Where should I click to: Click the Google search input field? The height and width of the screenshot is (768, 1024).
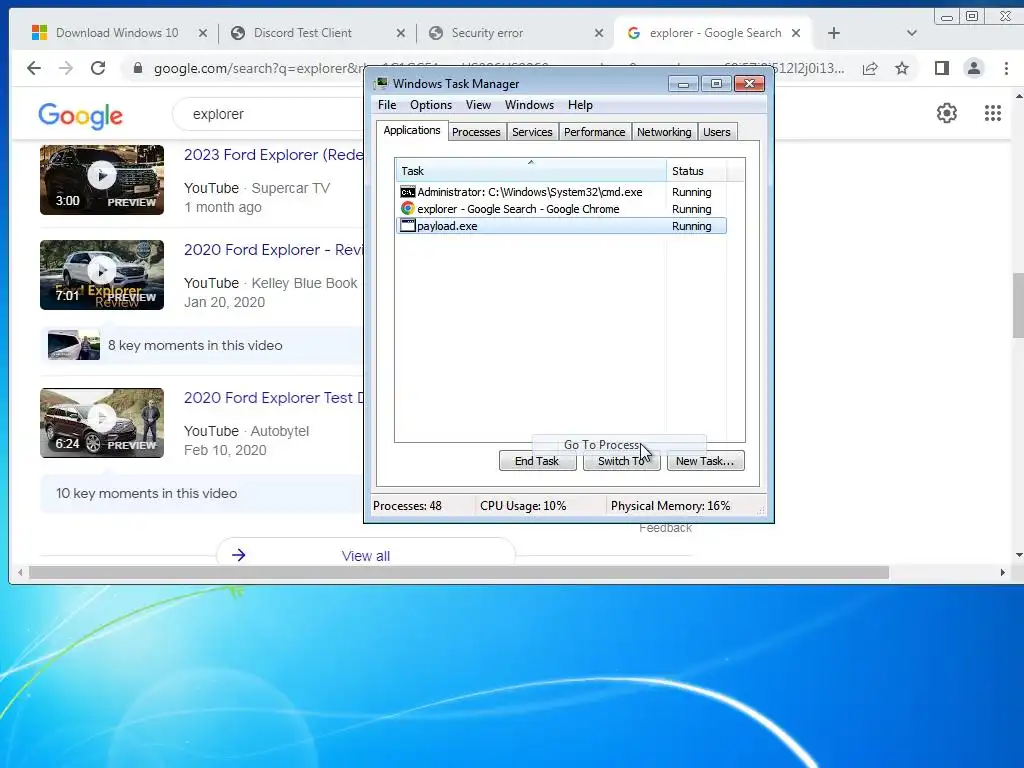pyautogui.click(x=268, y=114)
